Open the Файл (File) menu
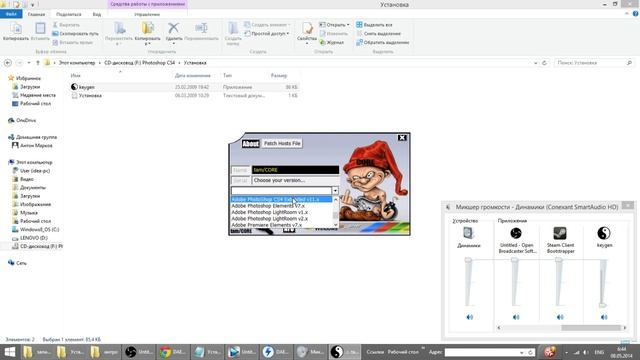The width and height of the screenshot is (640, 360). click(x=11, y=14)
